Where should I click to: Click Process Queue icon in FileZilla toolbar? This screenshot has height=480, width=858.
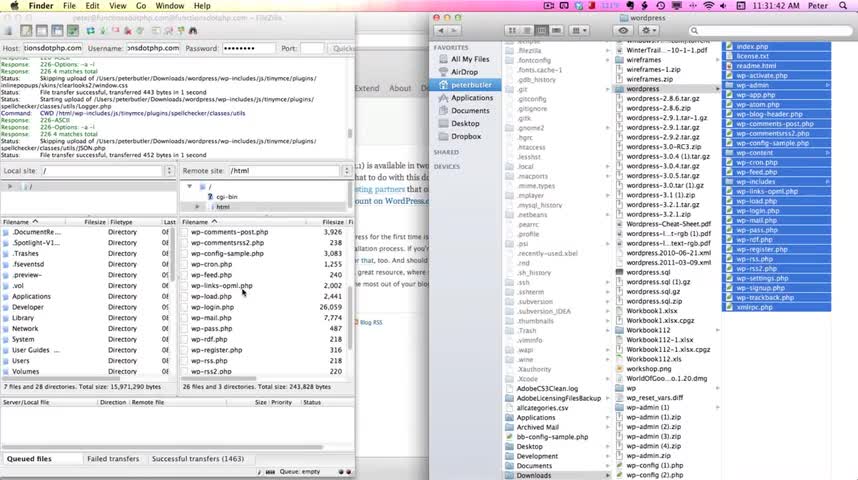[103, 31]
